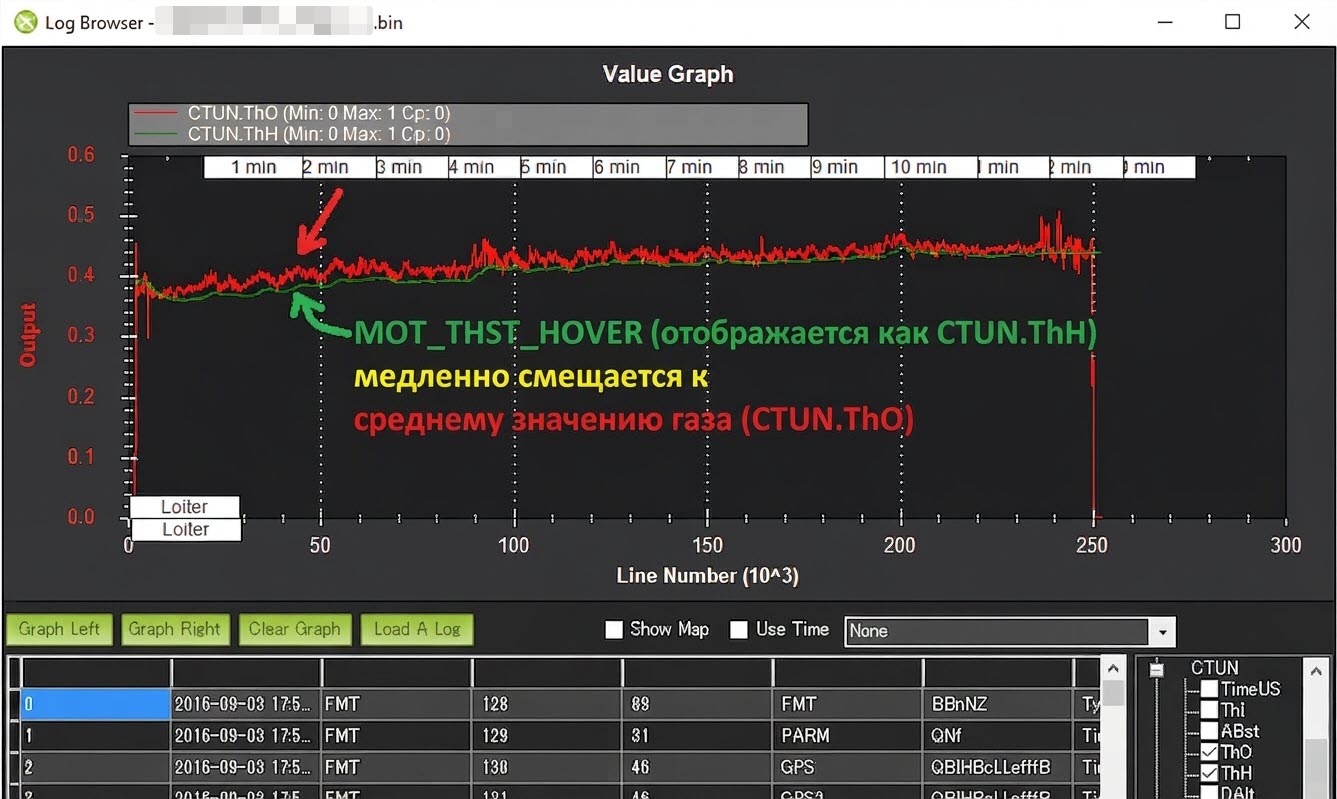1337x799 pixels.
Task: Select the table cell containing 128
Action: pyautogui.click(x=546, y=704)
